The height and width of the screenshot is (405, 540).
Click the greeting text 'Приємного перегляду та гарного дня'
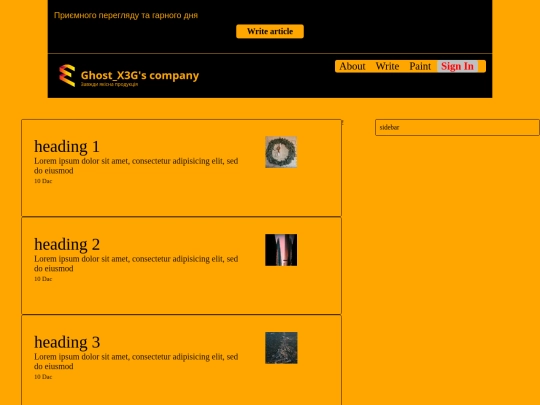[x=126, y=15]
